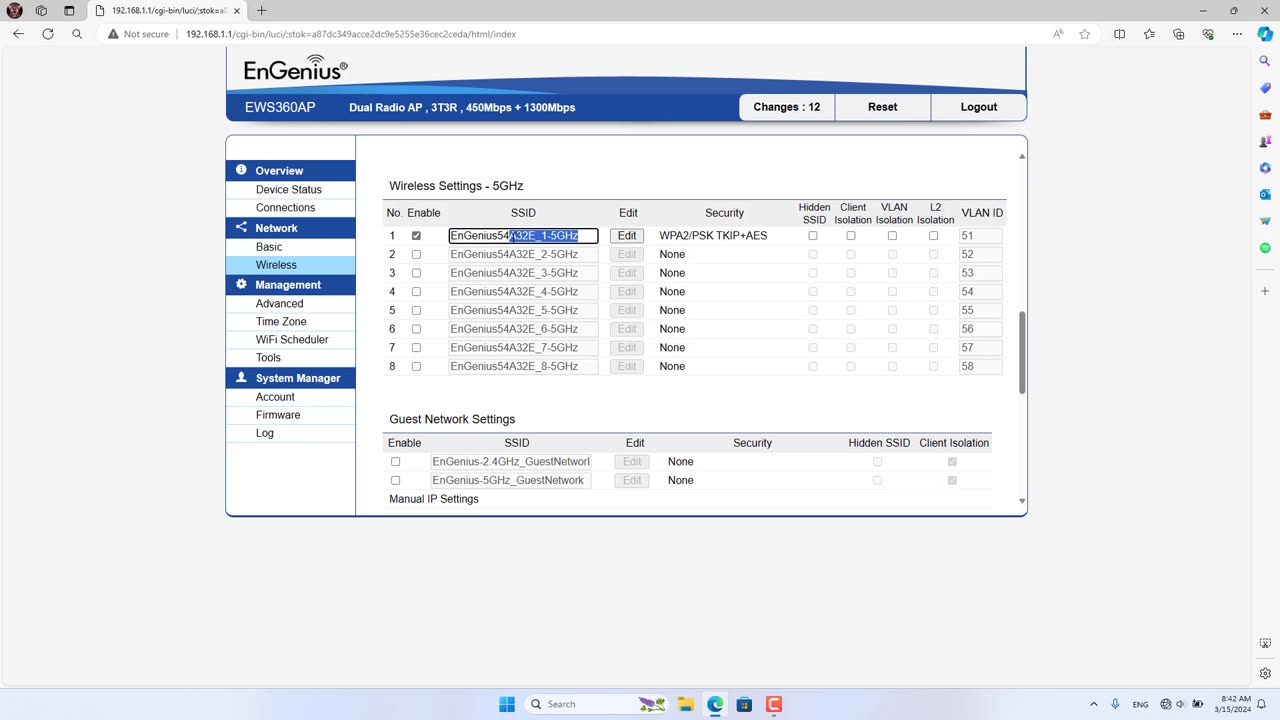
Task: Enable the 2.4GHz guest network
Action: pyautogui.click(x=395, y=462)
